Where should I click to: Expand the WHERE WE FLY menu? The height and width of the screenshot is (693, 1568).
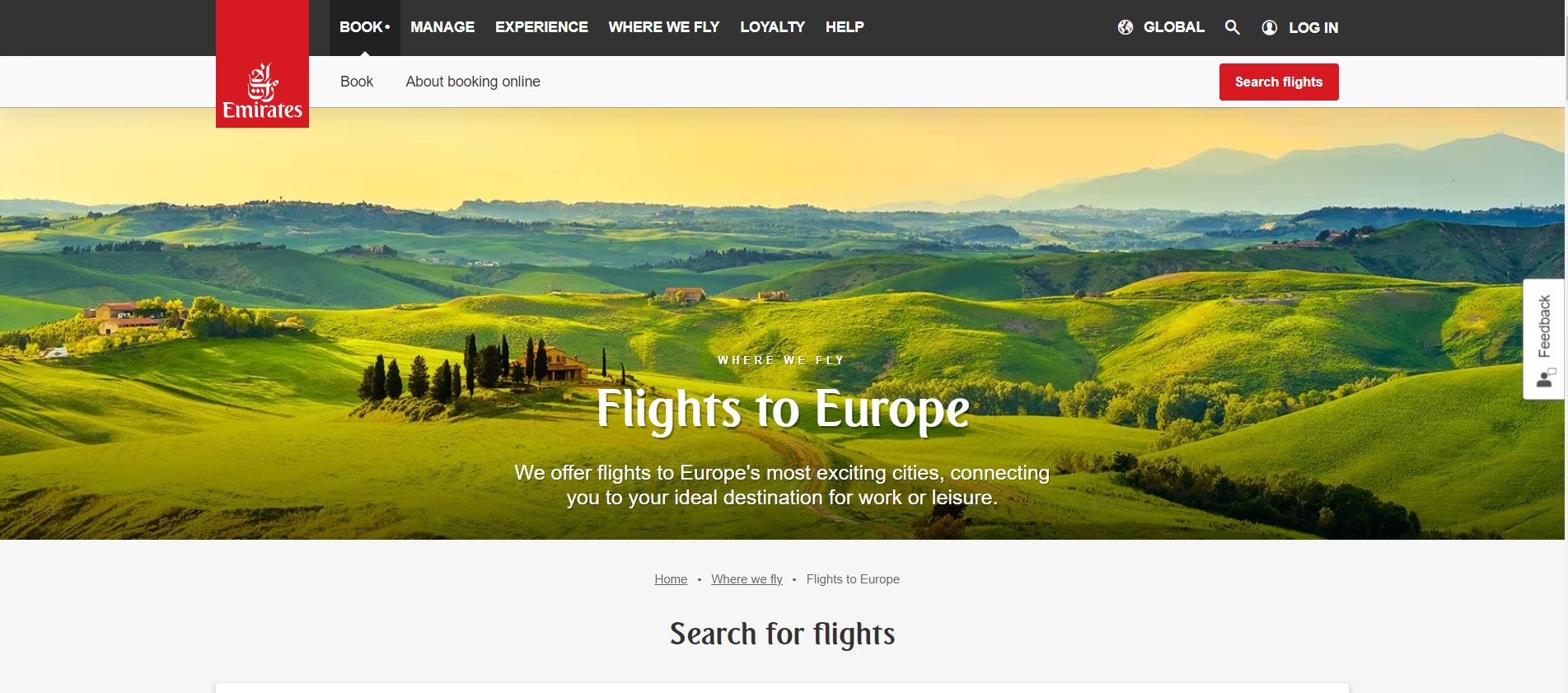point(664,27)
